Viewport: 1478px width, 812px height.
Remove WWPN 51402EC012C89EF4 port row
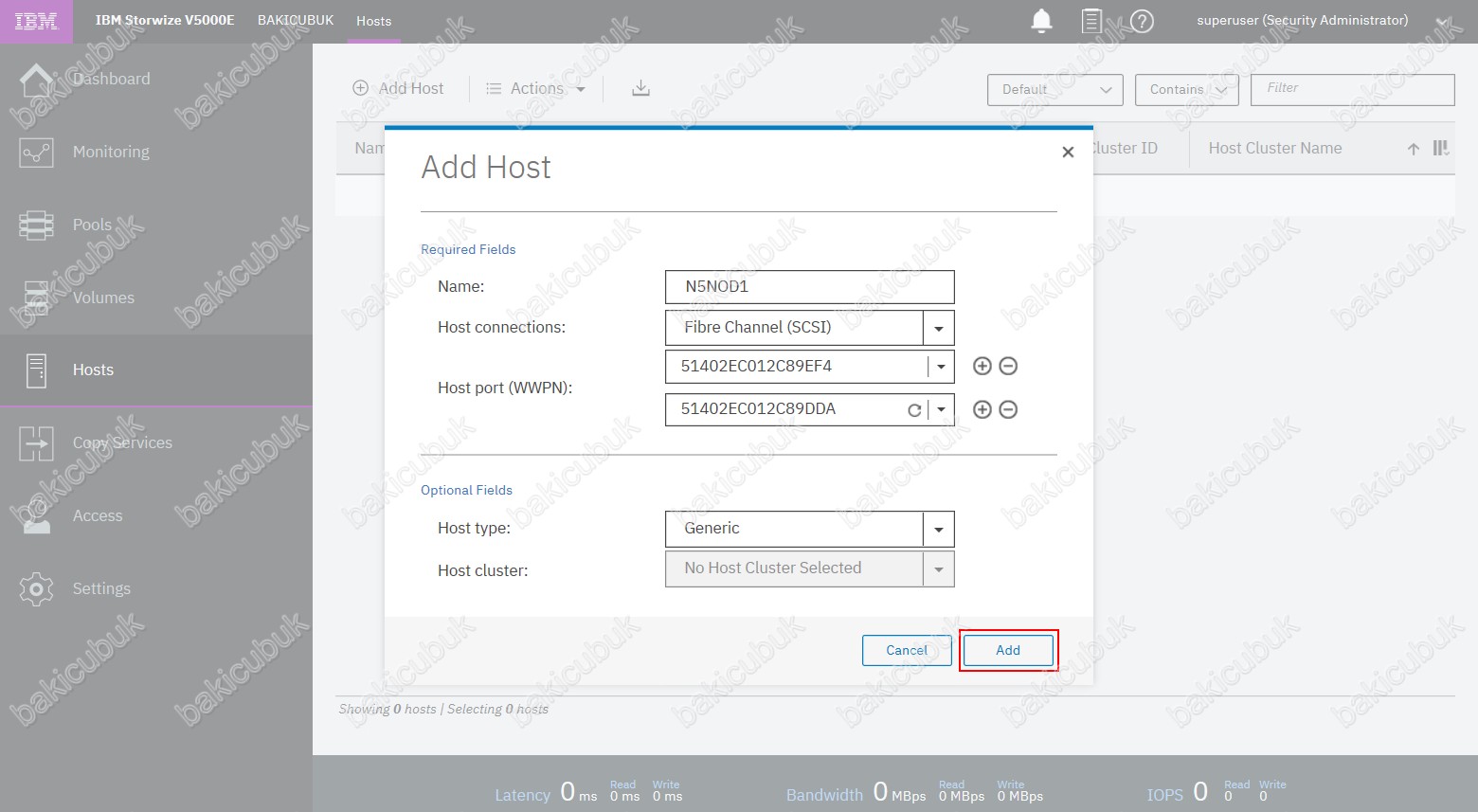(x=1009, y=366)
